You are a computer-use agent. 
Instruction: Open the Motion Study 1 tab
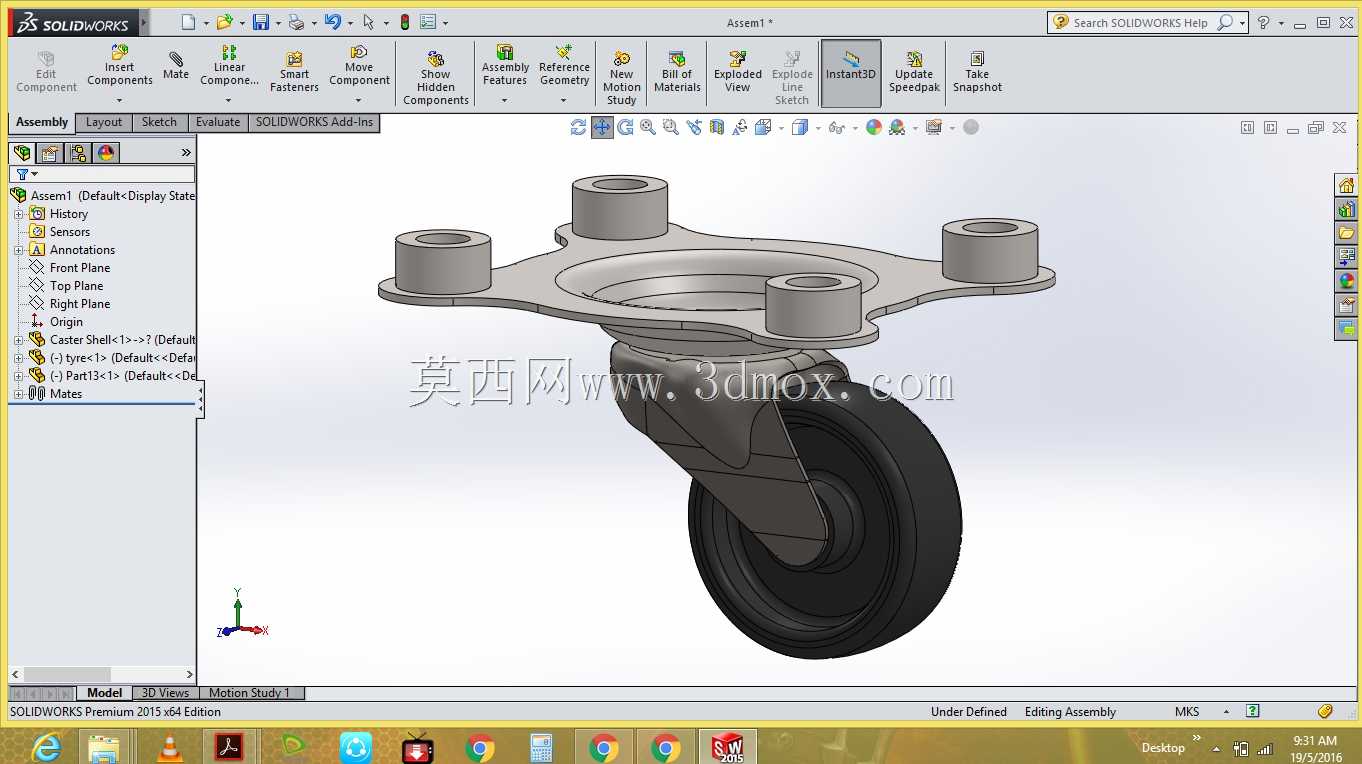click(250, 693)
